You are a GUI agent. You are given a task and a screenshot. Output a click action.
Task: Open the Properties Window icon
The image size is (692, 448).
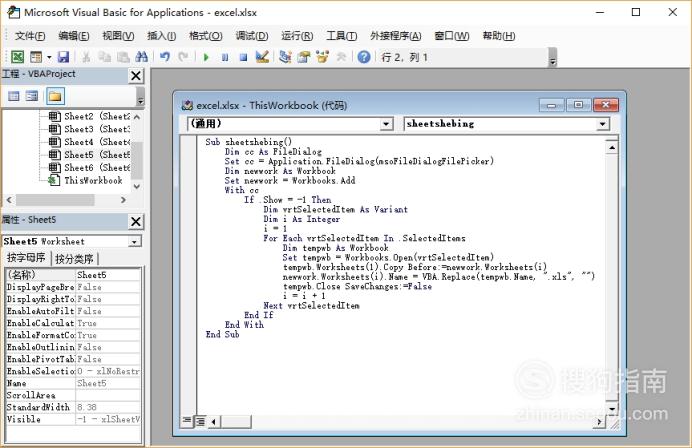click(304, 57)
